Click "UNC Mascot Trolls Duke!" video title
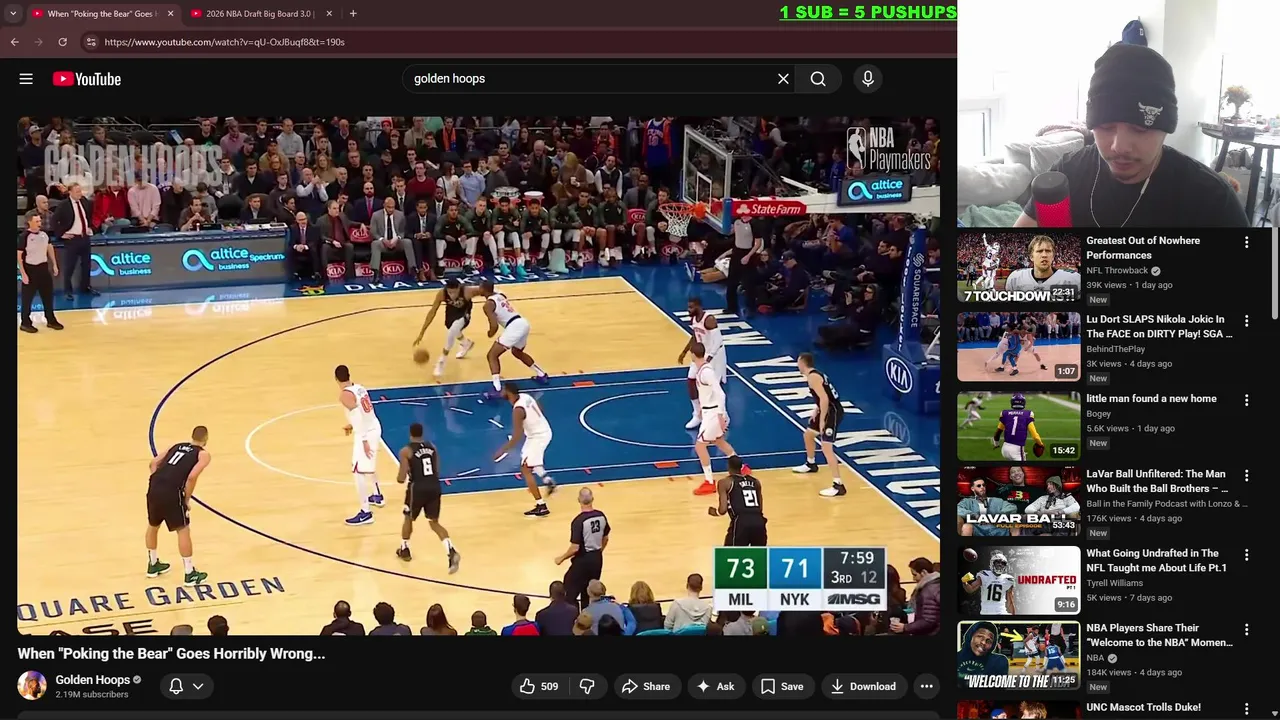 coord(1143,708)
